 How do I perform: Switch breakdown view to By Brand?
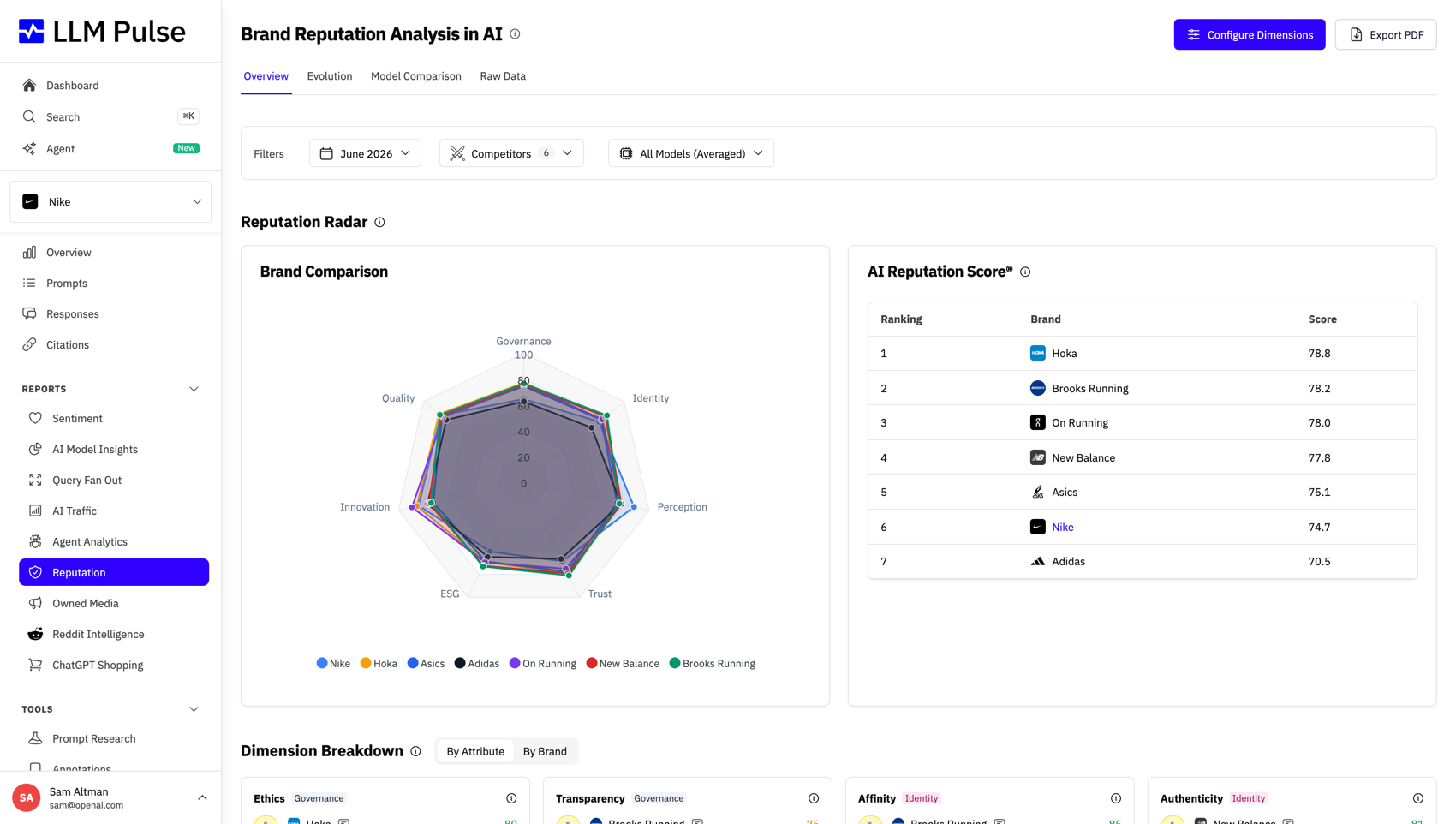(x=545, y=751)
